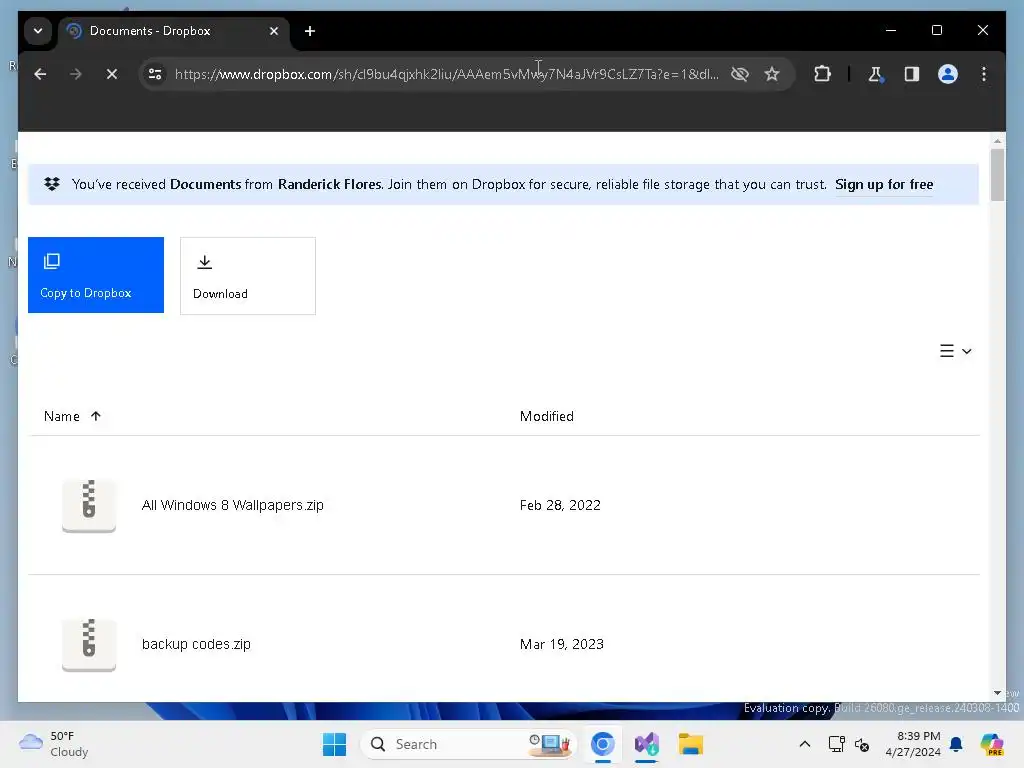
Task: Open All Windows 8 Wallpapers.zip file name
Action: click(x=232, y=505)
